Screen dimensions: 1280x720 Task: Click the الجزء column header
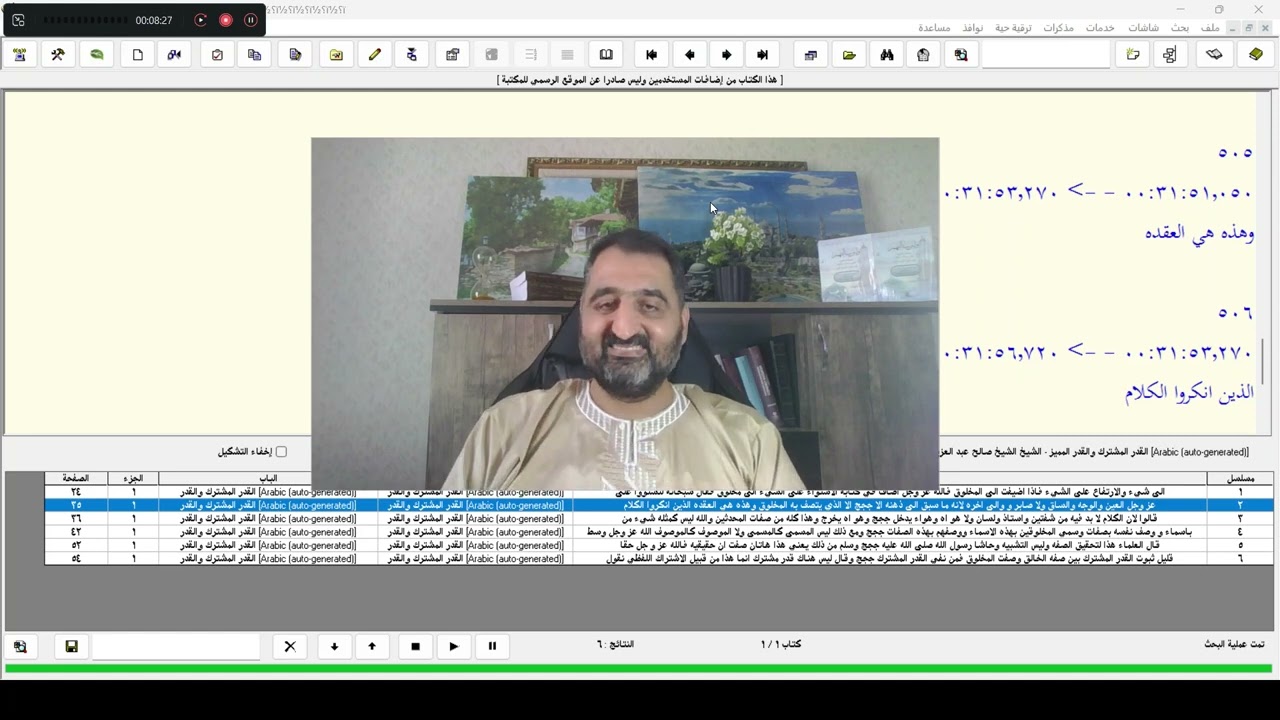tap(133, 478)
